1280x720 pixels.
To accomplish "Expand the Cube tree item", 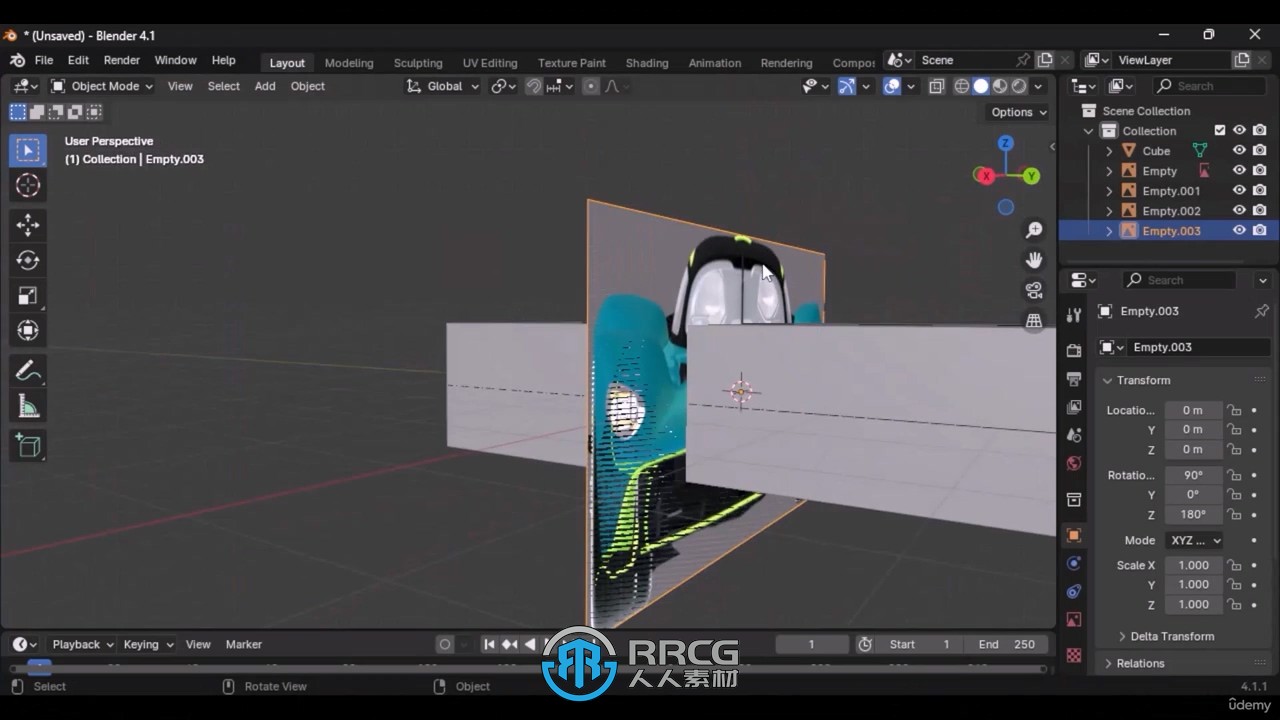I will click(1109, 151).
